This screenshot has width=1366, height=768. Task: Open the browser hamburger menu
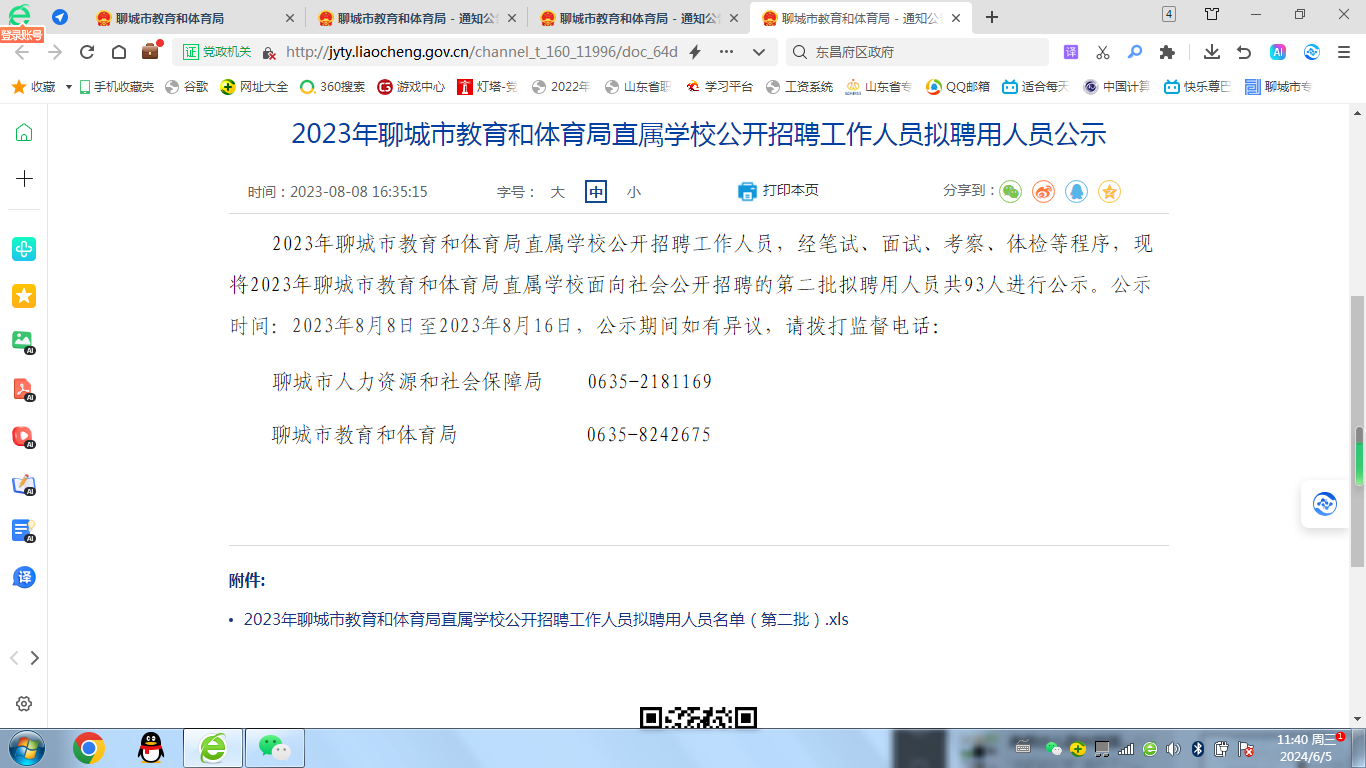point(1341,51)
